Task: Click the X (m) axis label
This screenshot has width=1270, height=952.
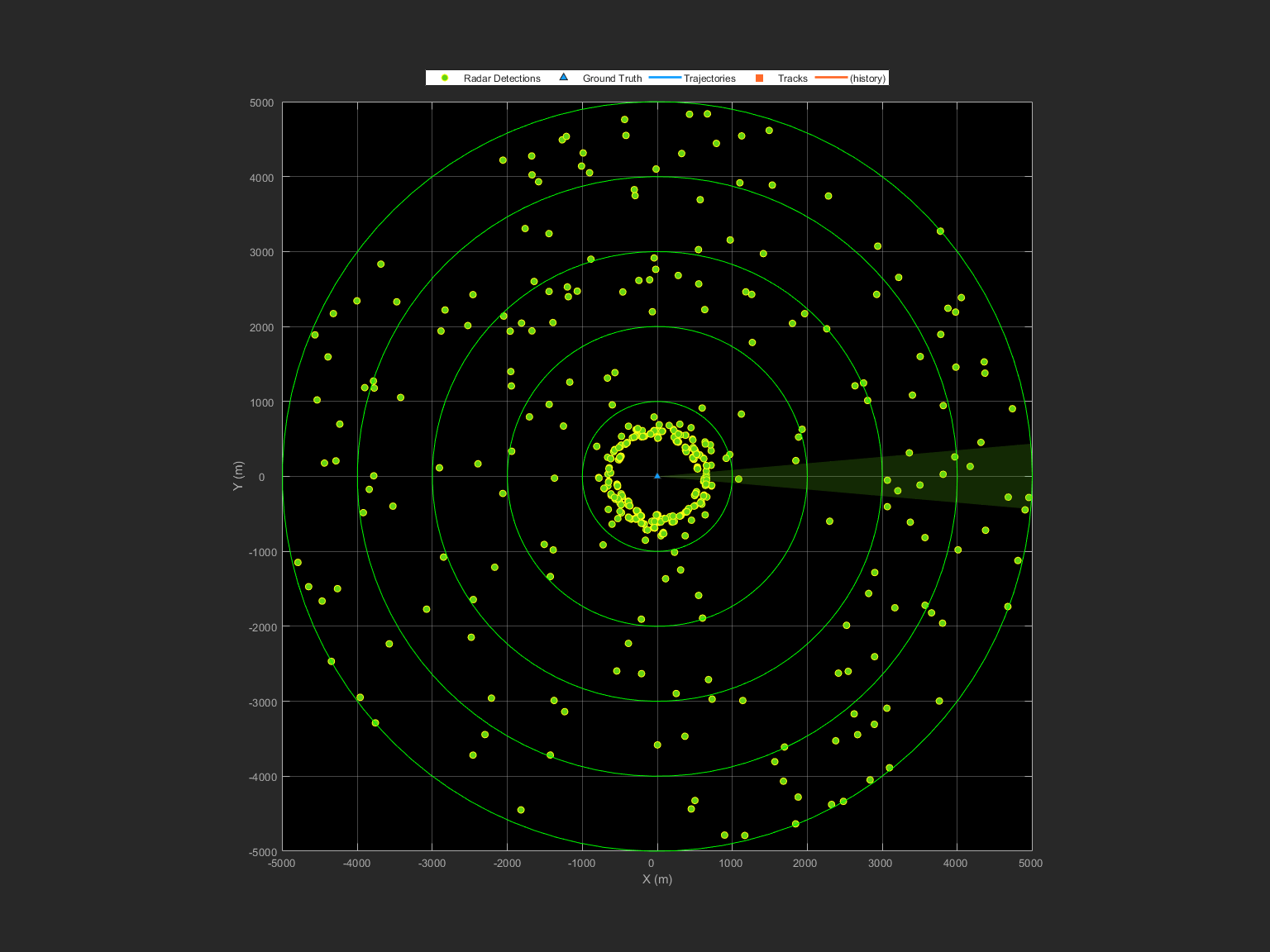Action: (656, 880)
